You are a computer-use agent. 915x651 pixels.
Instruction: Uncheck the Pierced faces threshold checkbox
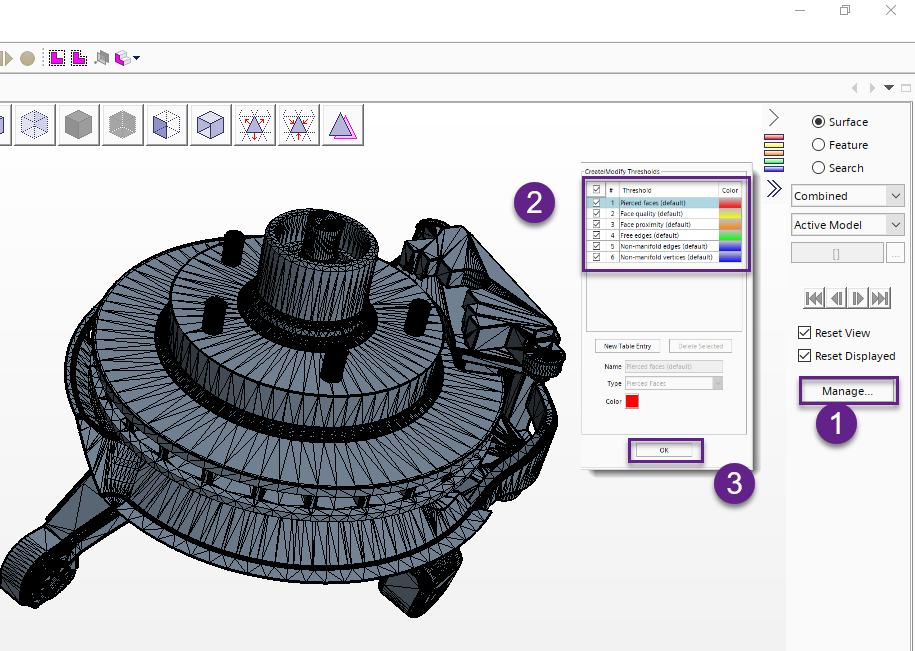(596, 202)
